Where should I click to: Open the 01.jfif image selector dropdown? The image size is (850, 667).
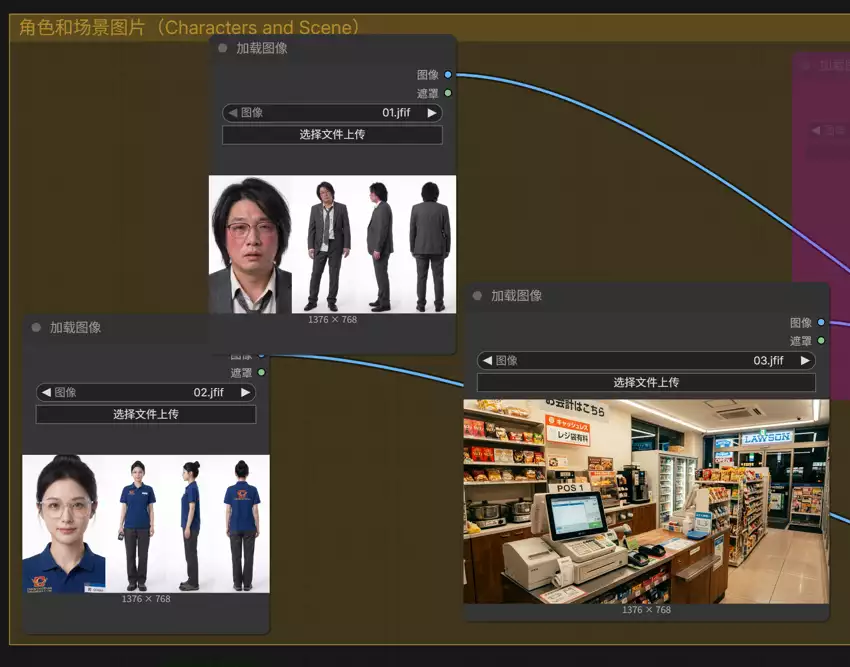(x=332, y=113)
